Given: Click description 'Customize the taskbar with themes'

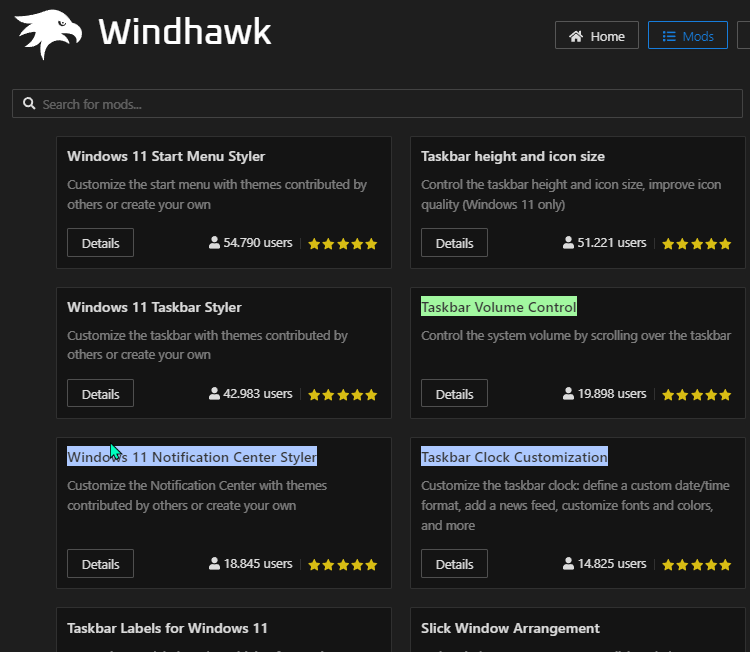Looking at the screenshot, I should point(208,345).
